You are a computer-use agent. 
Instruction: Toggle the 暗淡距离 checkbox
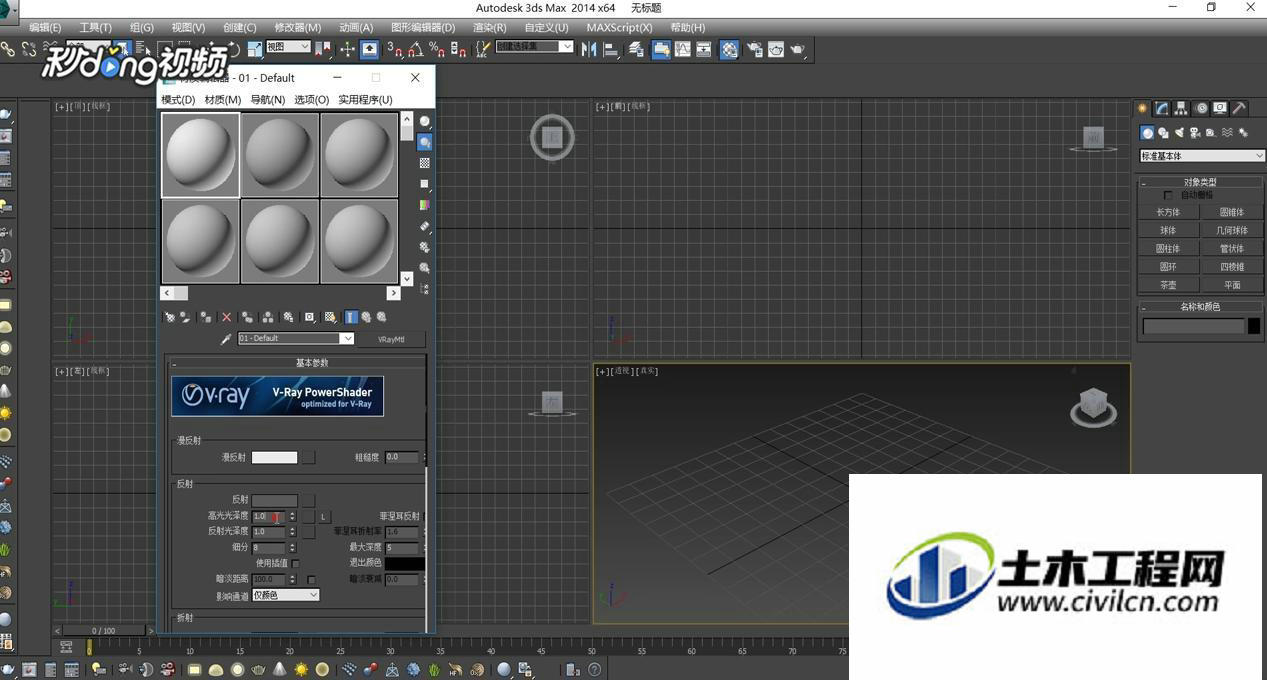click(x=311, y=579)
